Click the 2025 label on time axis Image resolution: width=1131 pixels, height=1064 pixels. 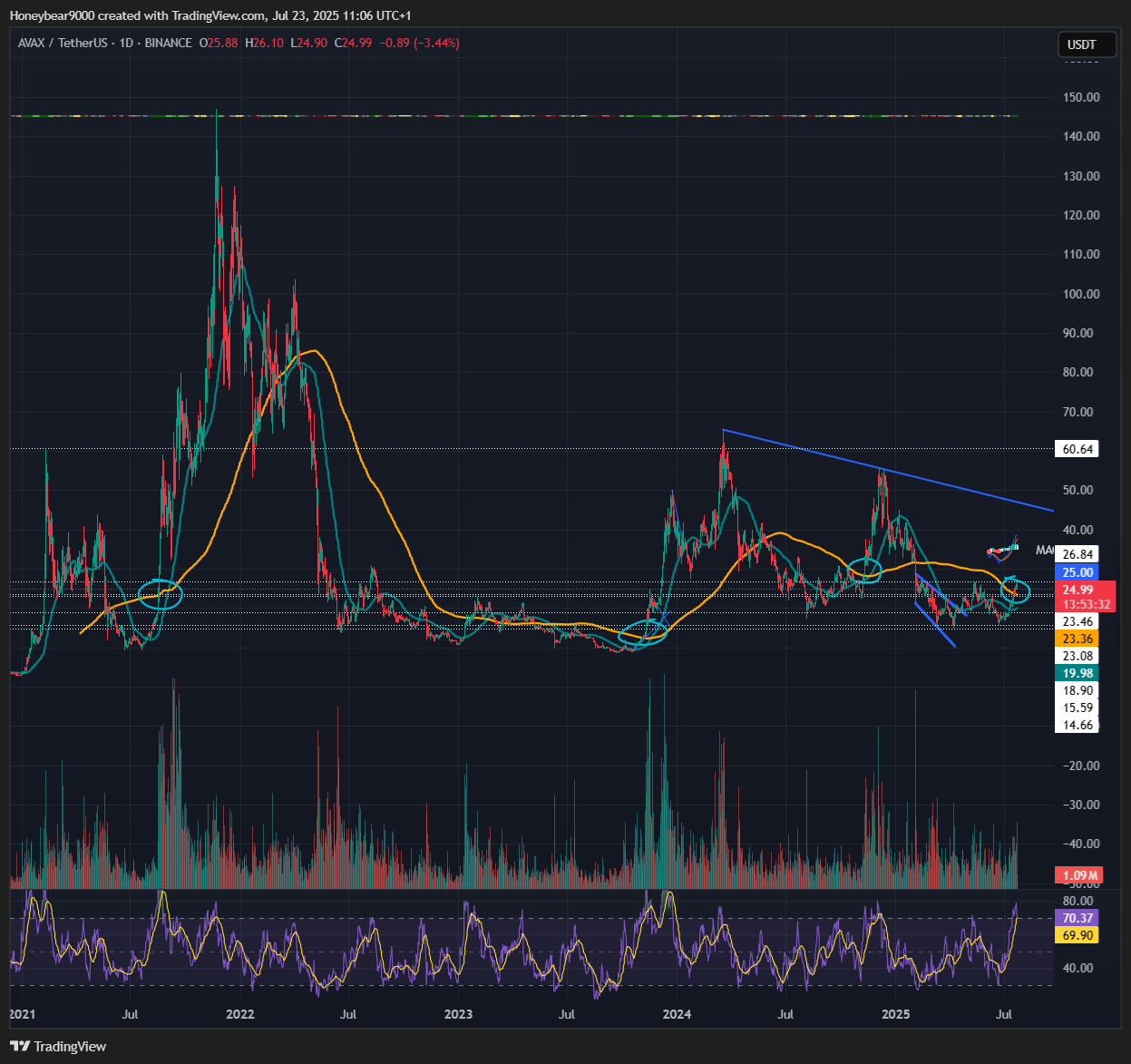click(x=896, y=1014)
